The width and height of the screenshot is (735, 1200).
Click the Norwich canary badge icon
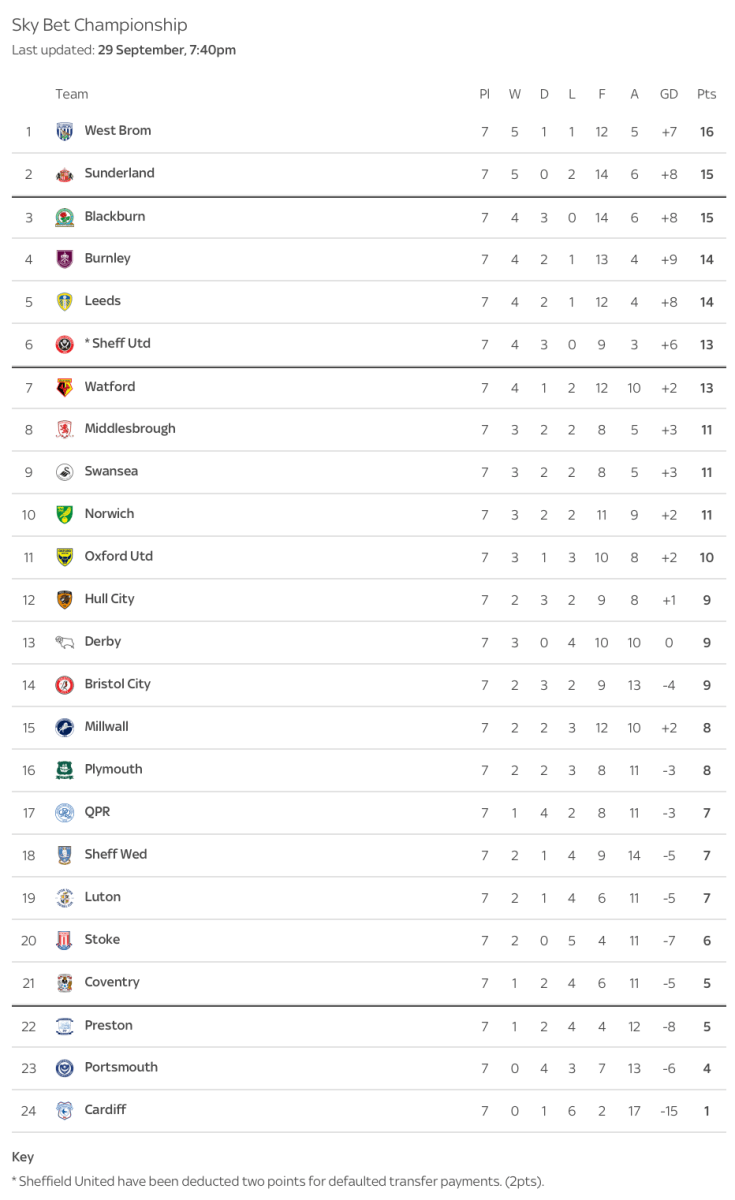(64, 514)
